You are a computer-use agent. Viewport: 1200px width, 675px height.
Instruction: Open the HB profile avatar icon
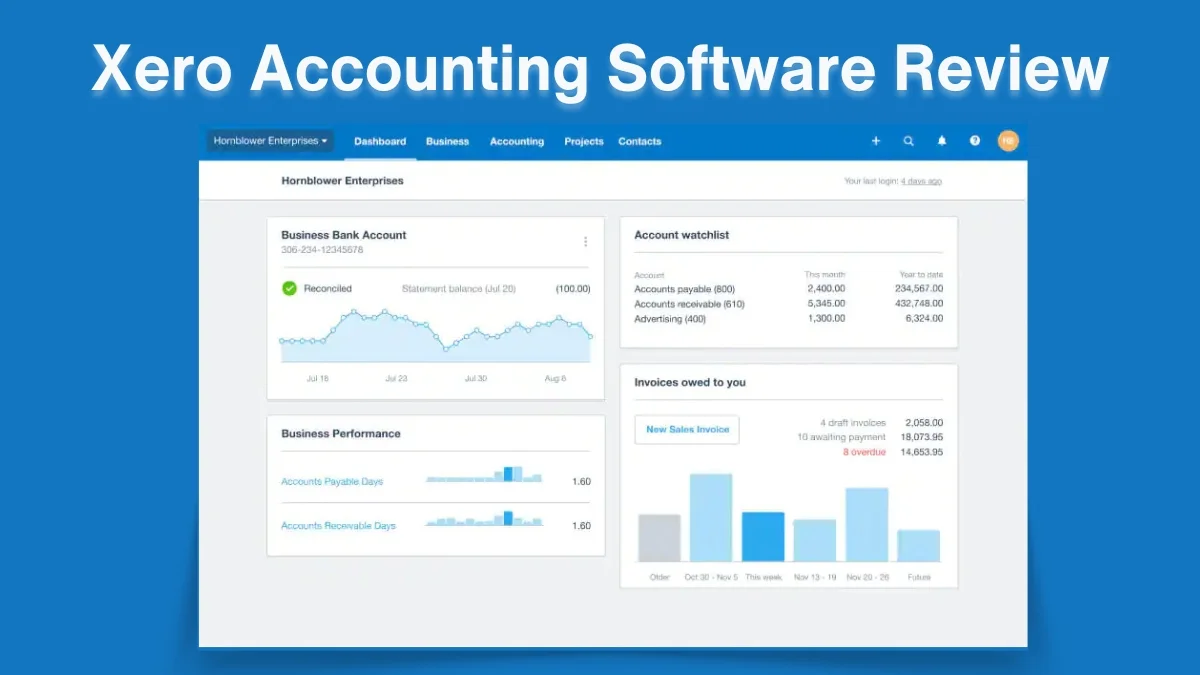coord(1008,141)
